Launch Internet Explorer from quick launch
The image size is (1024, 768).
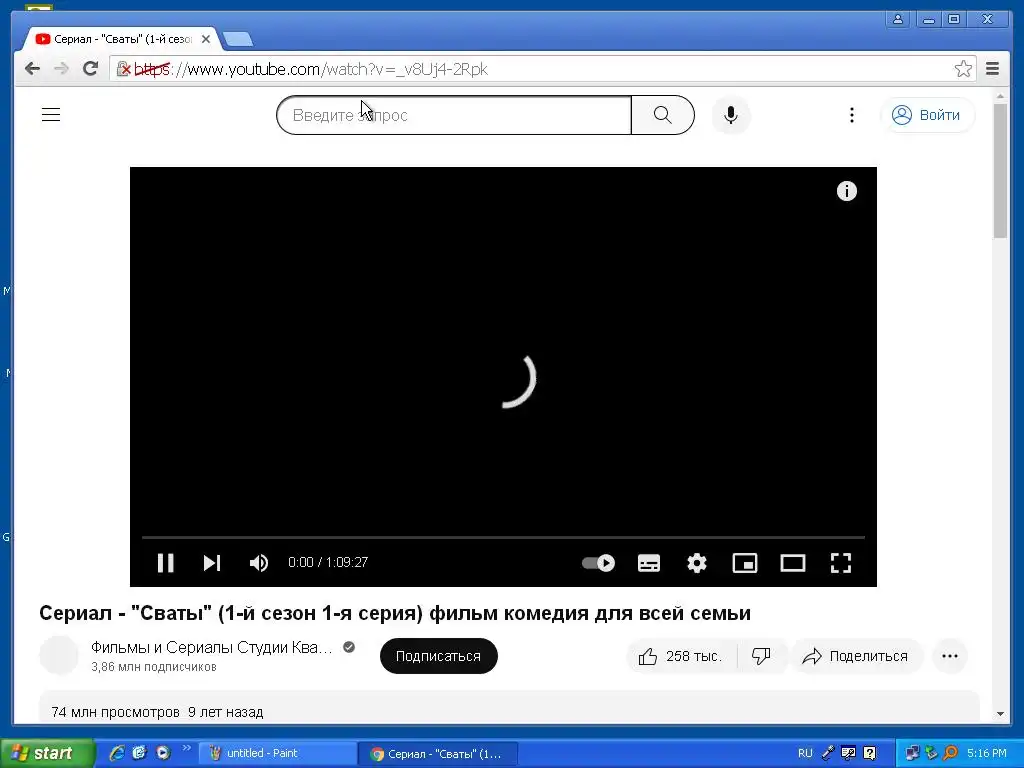117,753
